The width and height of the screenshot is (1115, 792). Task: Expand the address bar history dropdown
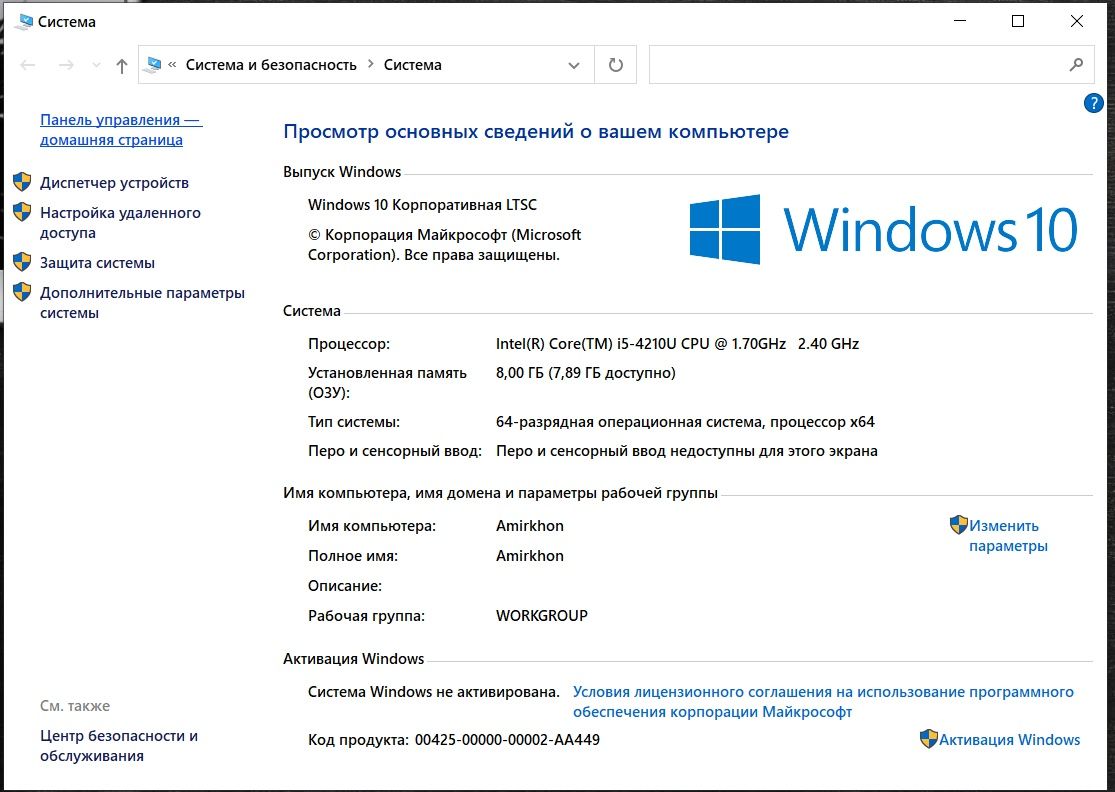tap(573, 65)
